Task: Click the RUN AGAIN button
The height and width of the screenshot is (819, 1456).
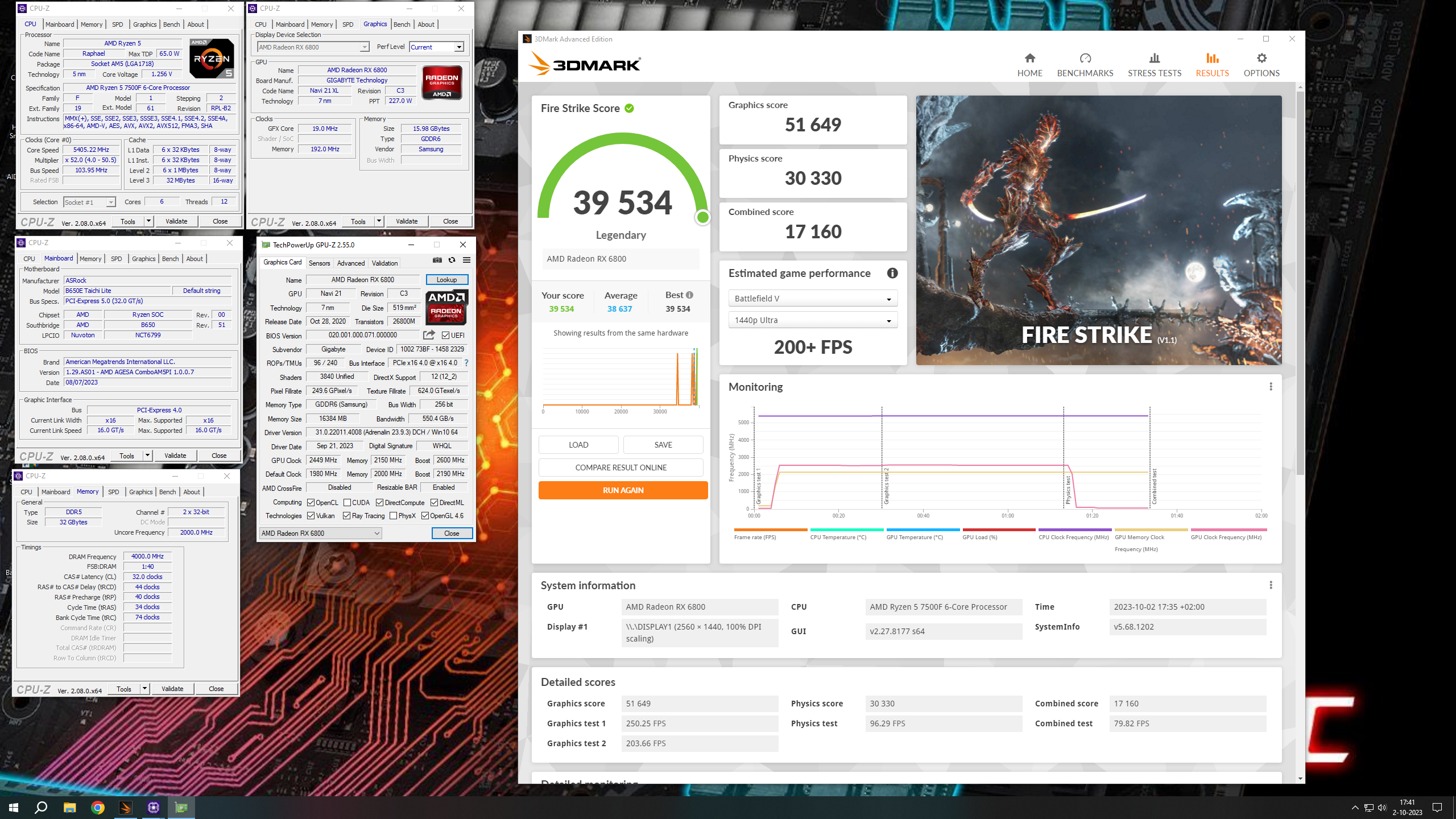Action: coord(623,490)
